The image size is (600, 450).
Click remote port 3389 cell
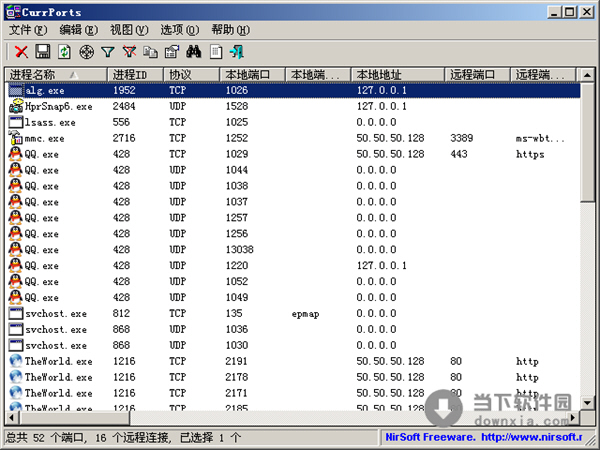point(461,138)
